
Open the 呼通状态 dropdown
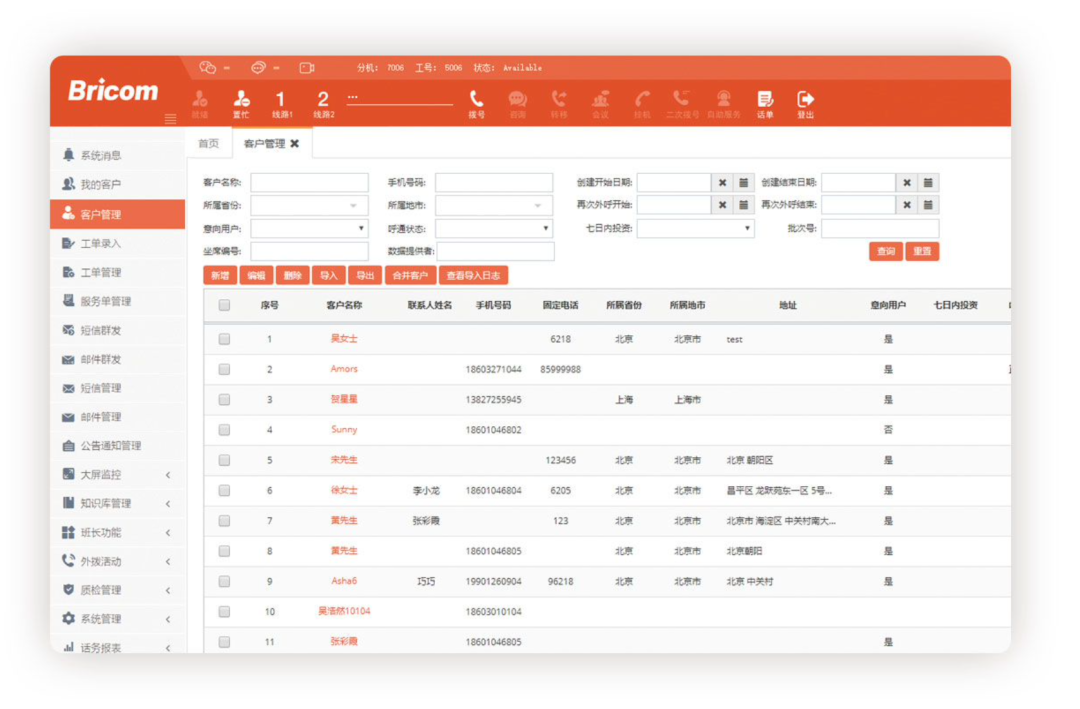(494, 229)
